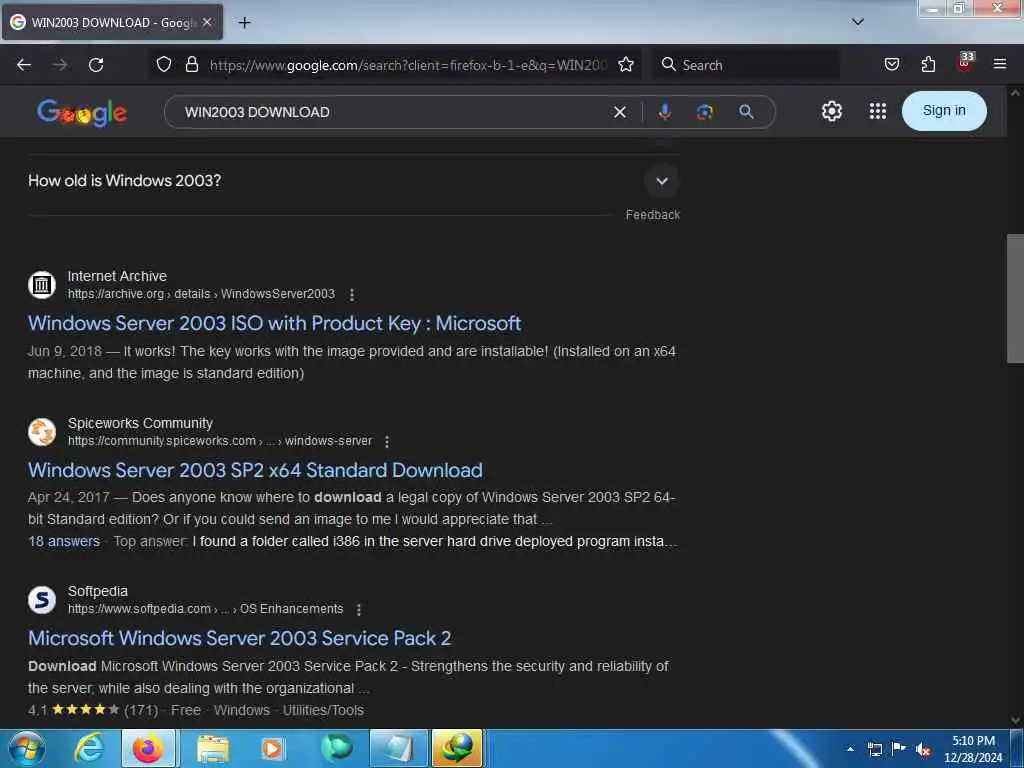Click the scrollbar down arrow

pyautogui.click(x=1015, y=720)
